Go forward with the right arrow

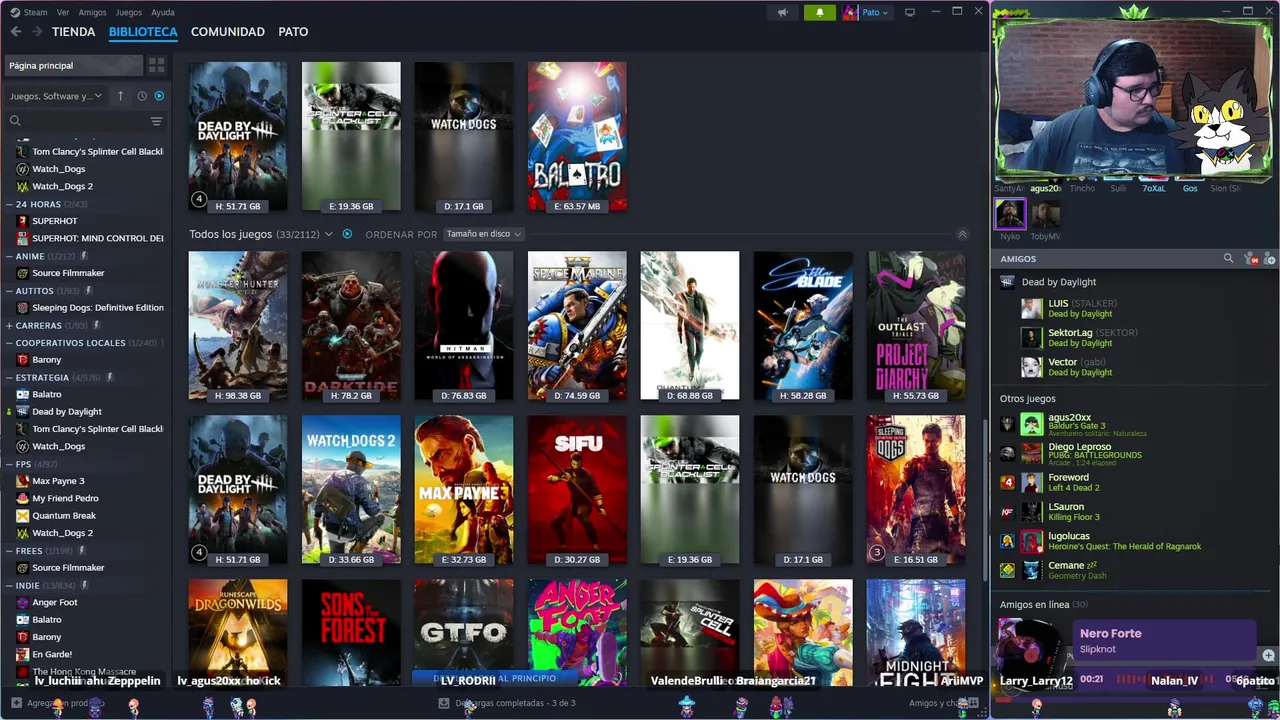[x=36, y=32]
